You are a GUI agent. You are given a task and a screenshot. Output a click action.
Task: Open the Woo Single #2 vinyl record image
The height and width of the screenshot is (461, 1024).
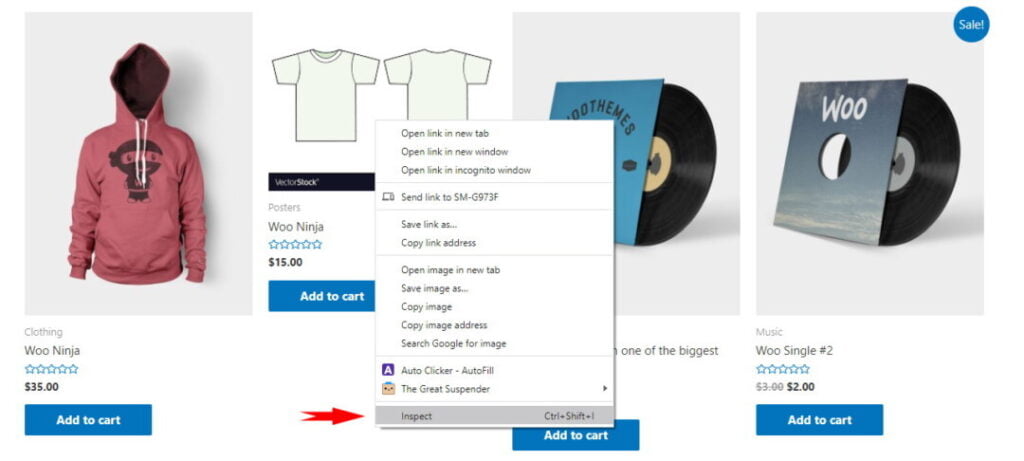[x=870, y=163]
